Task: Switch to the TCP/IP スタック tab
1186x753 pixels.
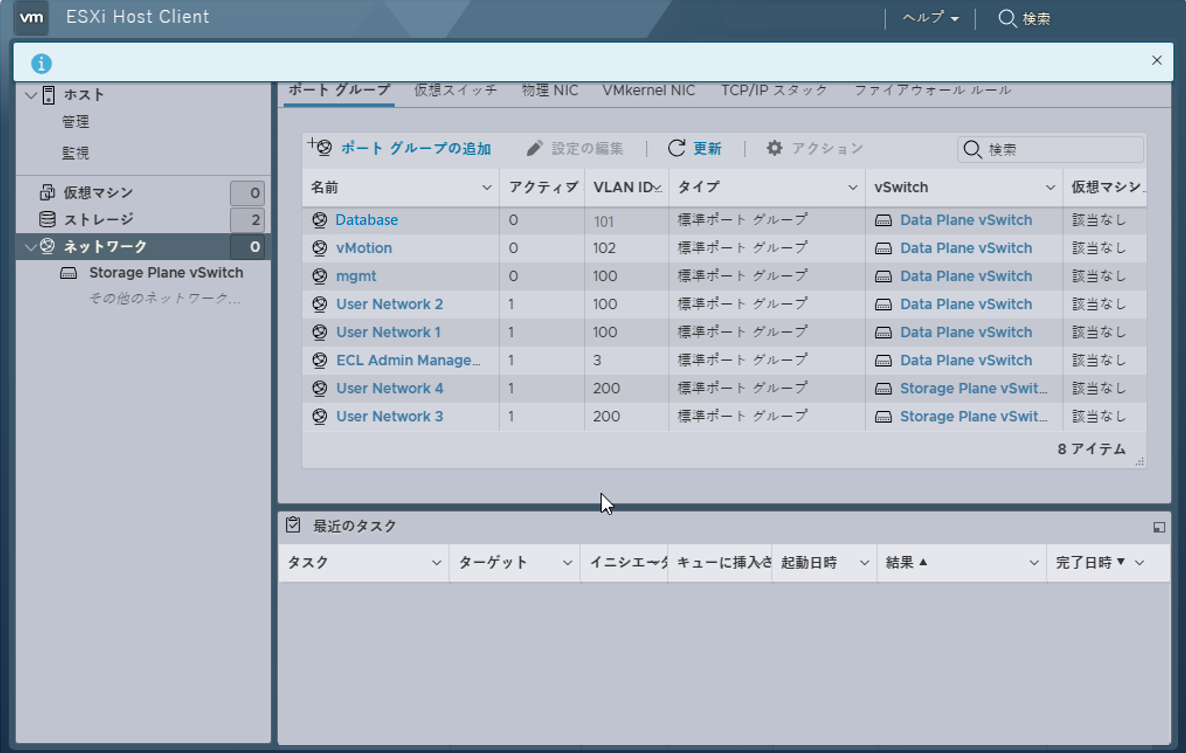Action: click(x=774, y=91)
